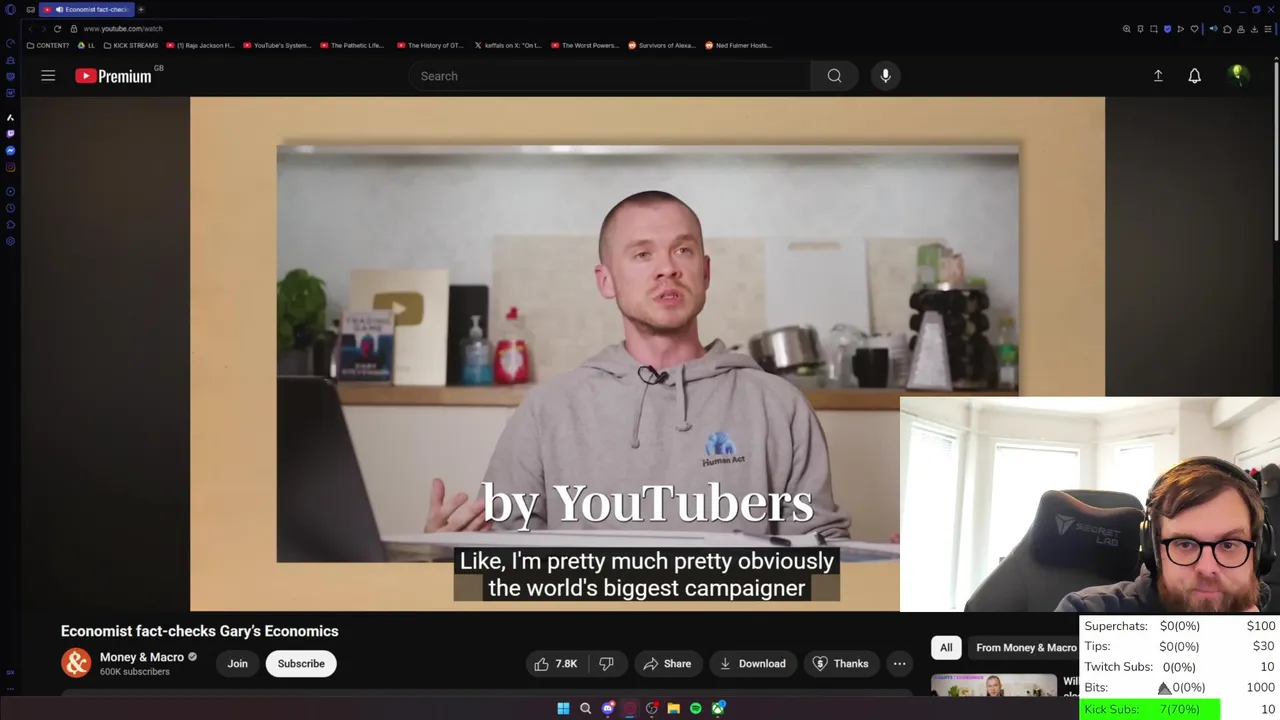Viewport: 1280px width, 720px height.
Task: Open The Worst Powers bookmark
Action: point(585,45)
